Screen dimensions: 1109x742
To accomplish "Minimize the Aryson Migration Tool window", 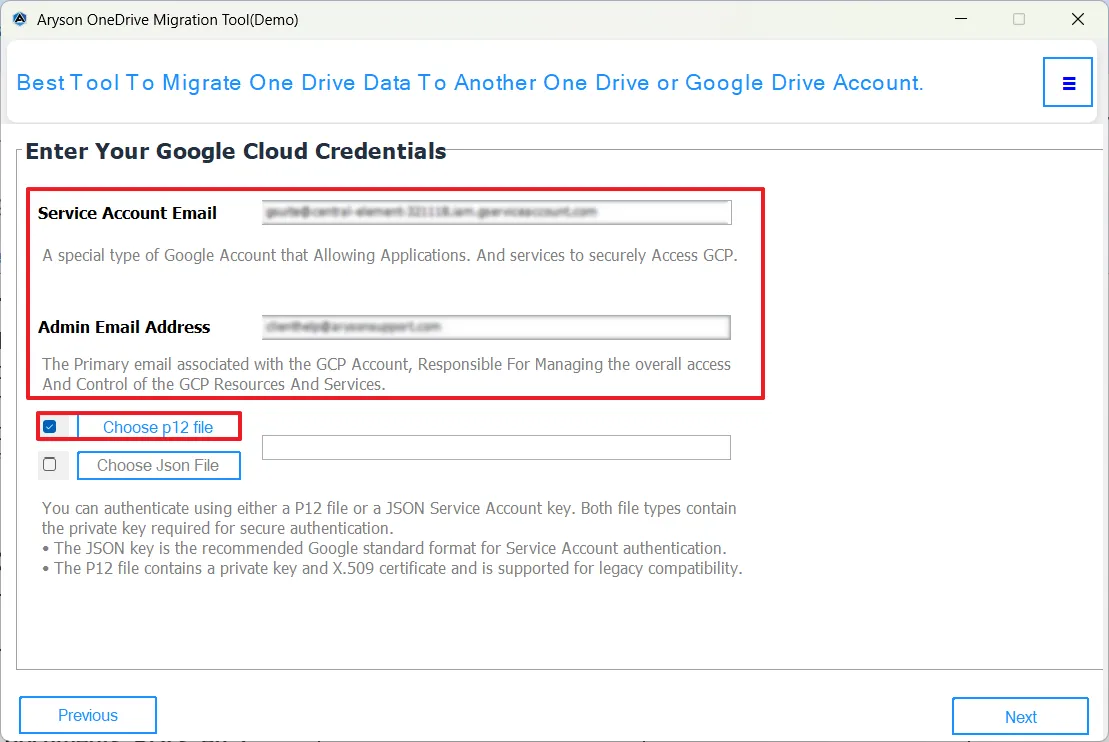I will pos(959,19).
